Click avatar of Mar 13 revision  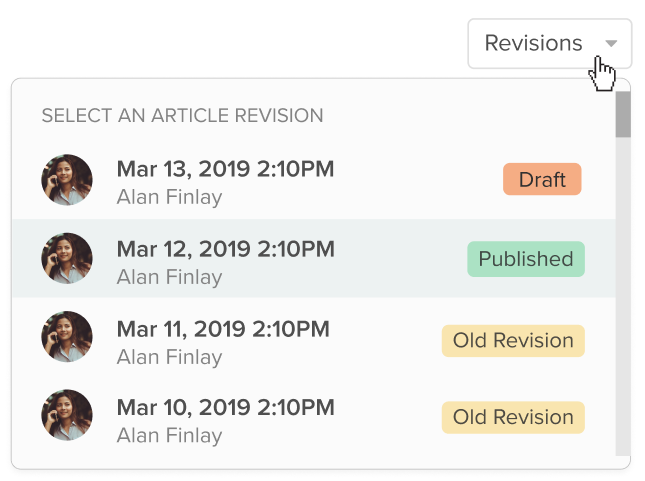click(67, 181)
